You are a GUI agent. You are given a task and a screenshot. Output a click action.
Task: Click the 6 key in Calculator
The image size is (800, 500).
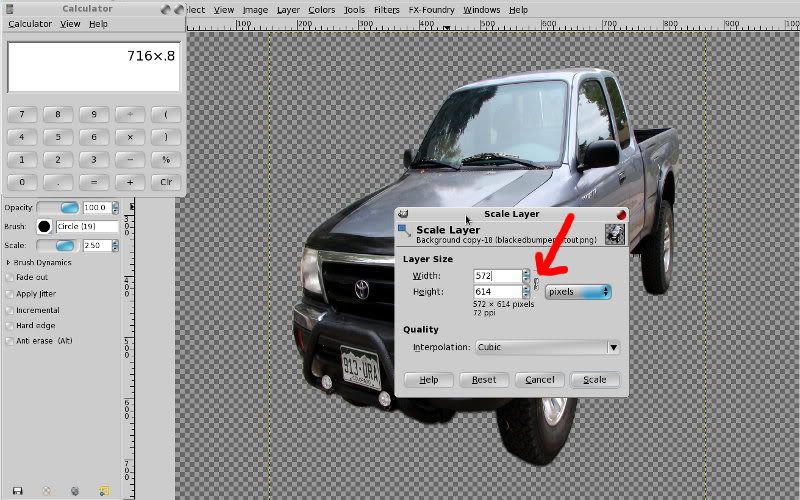(x=94, y=137)
